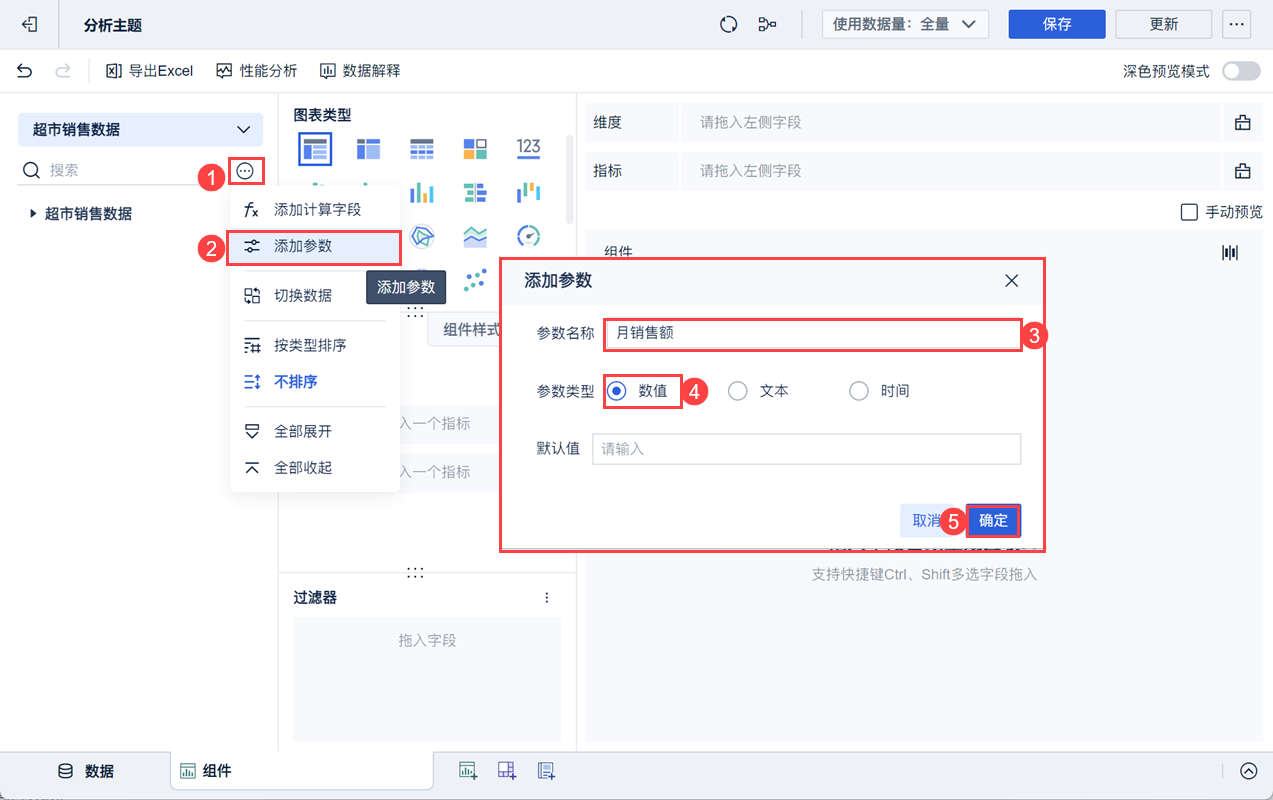Click the 搜索 field search box
Screen dimensions: 1273x800
coord(125,171)
